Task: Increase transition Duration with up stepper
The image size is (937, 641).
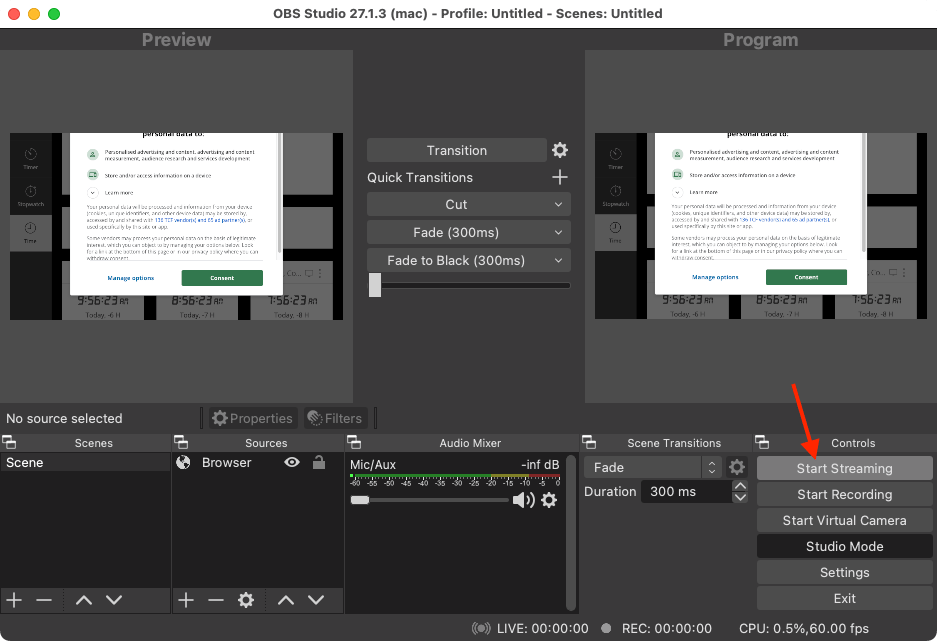Action: 740,486
